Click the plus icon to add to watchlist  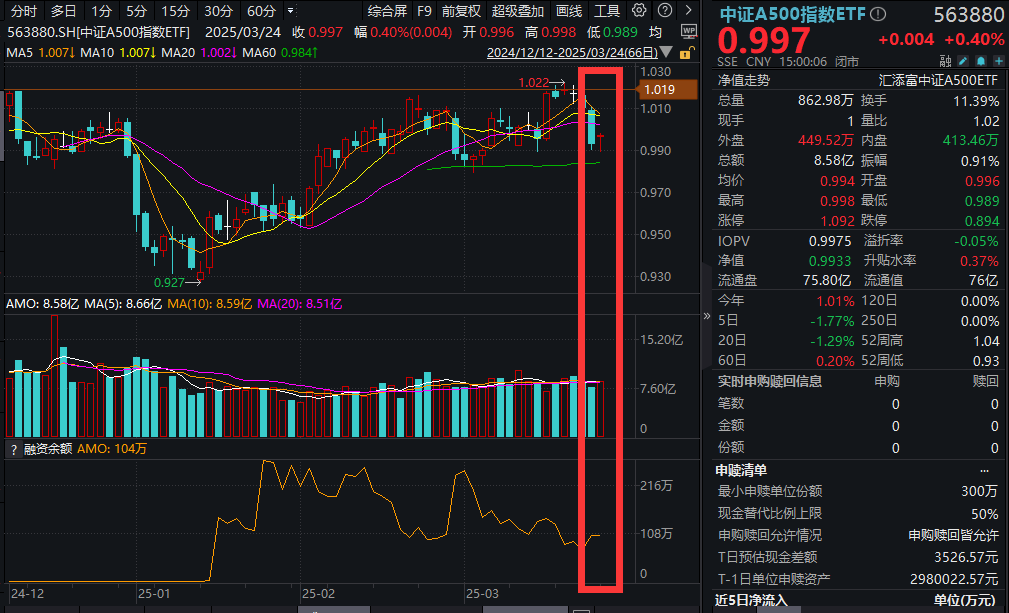[996, 60]
